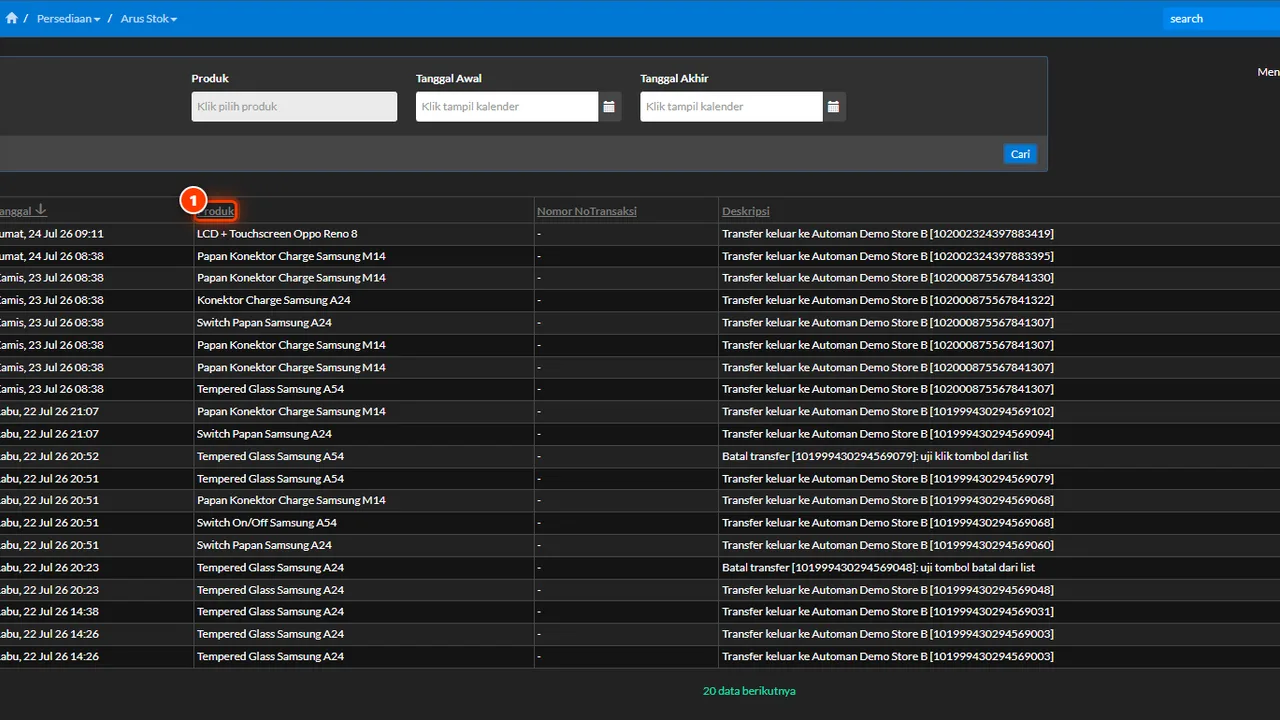Select date cell Rabu, 22 Jul 26 20:52

point(50,456)
